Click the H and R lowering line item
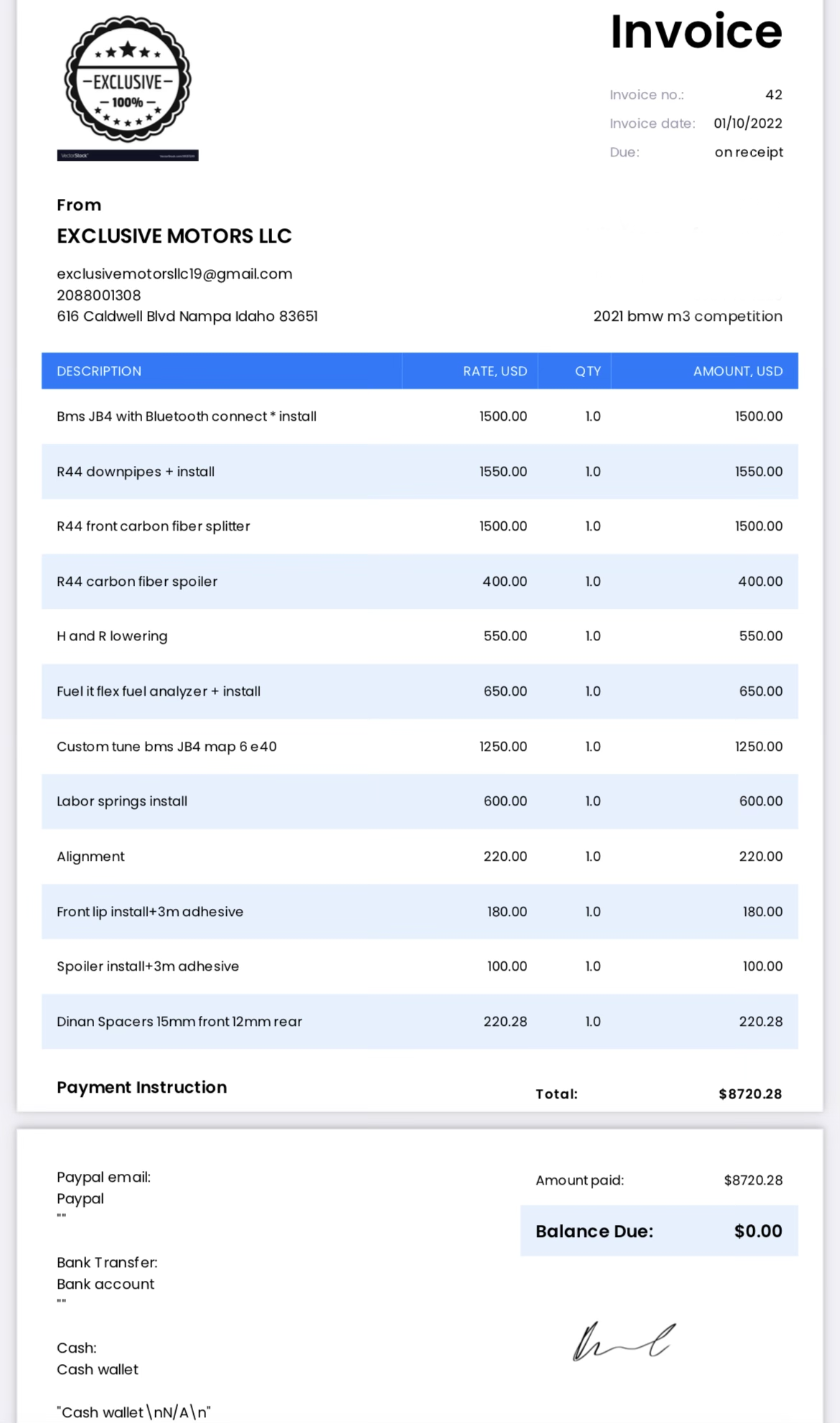 112,636
